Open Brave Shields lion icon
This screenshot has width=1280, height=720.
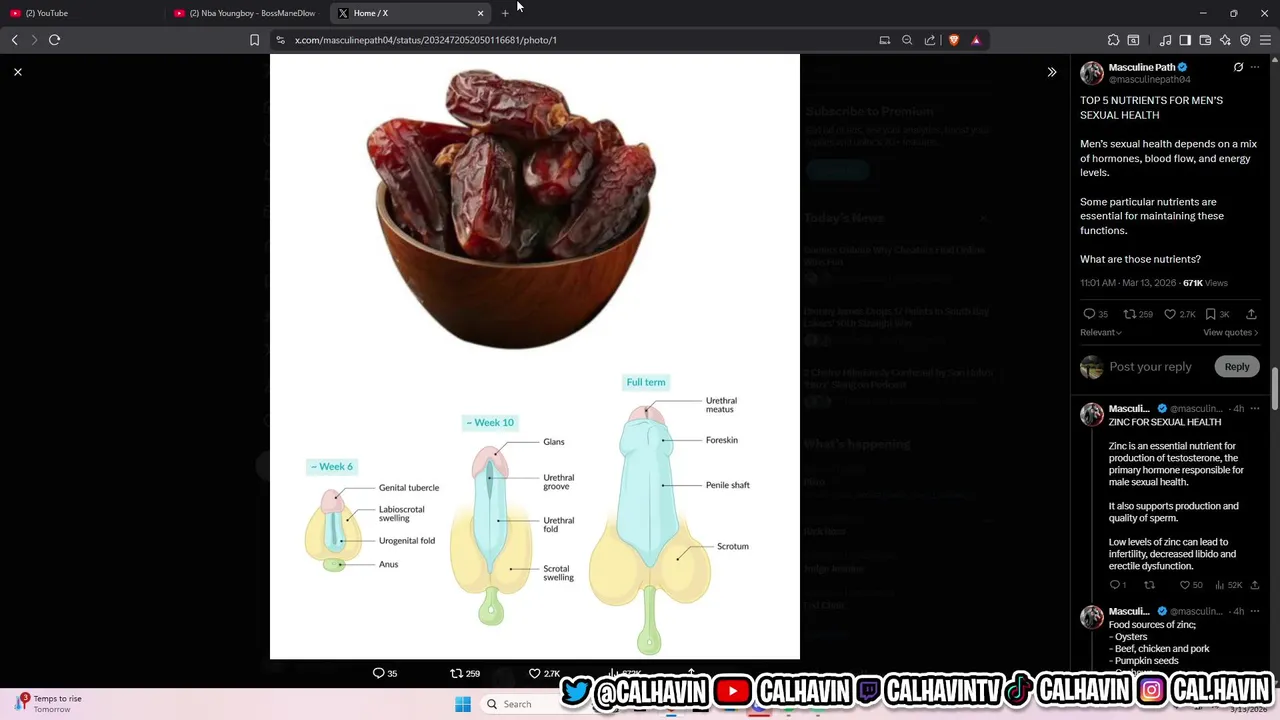[953, 40]
